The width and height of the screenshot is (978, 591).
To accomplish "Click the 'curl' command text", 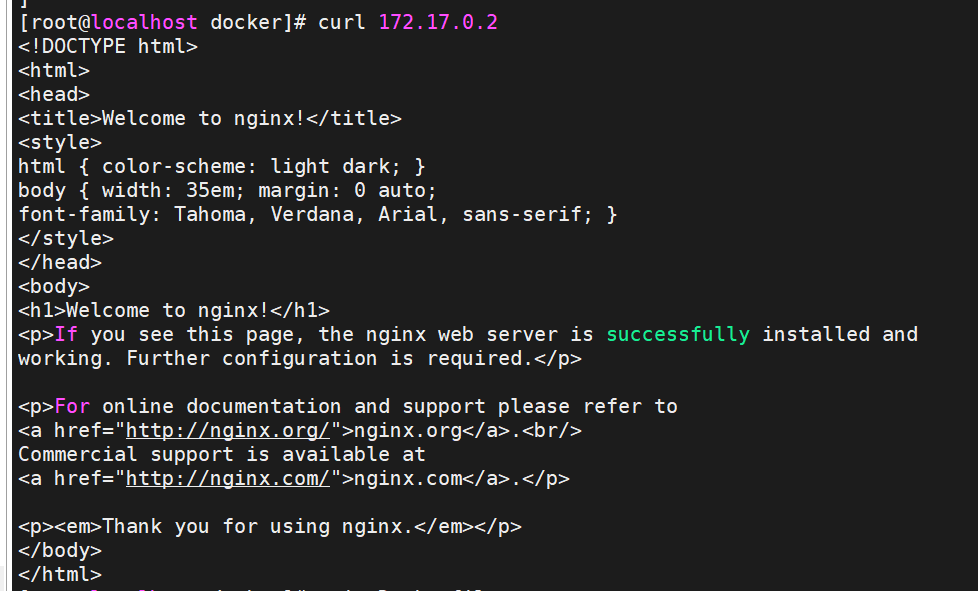I will 342,22.
